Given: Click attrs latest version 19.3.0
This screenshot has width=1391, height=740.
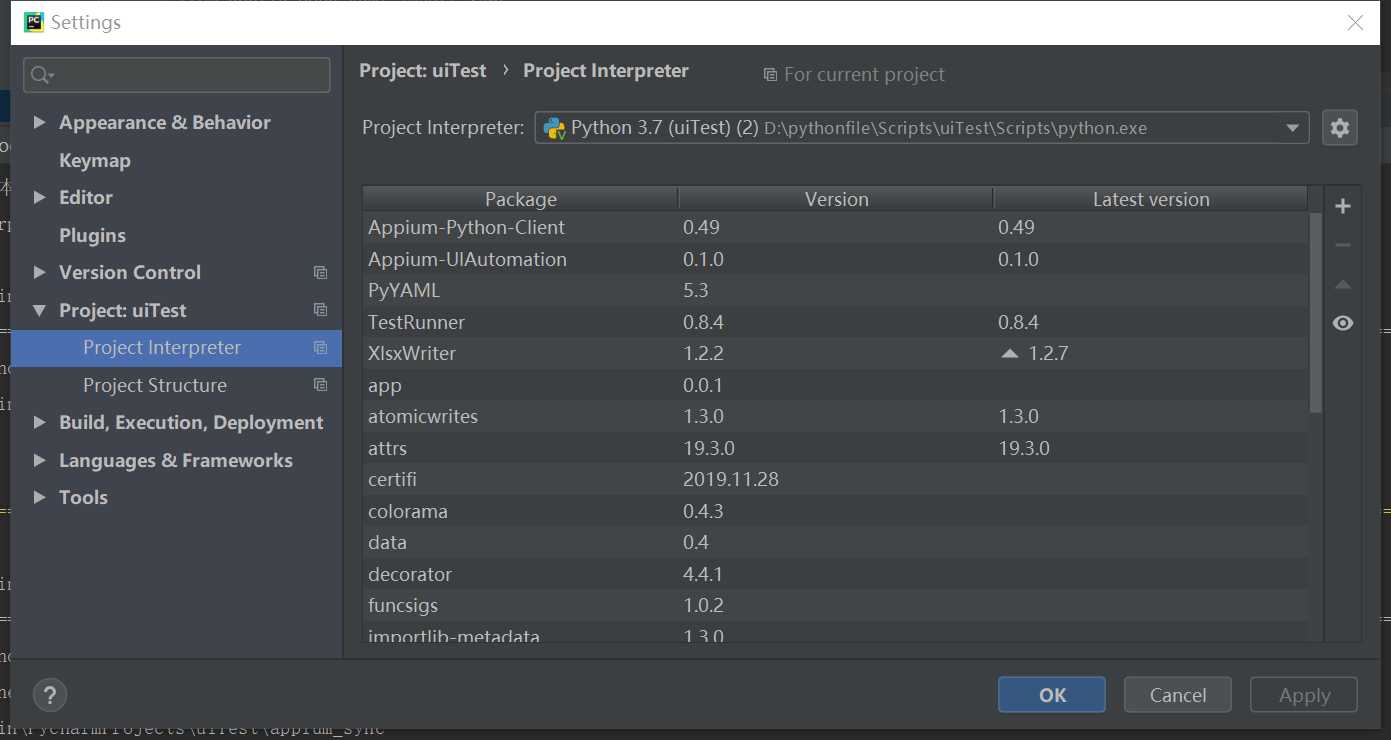Looking at the screenshot, I should point(1024,448).
